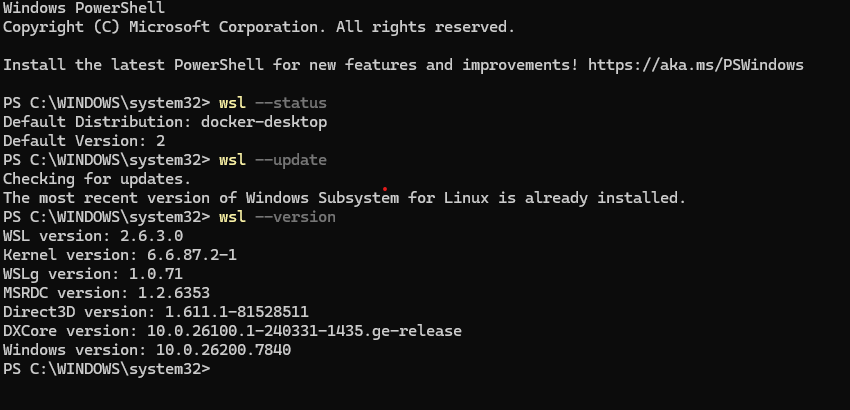
Task: Click the Microsoft Corporation copyright line
Action: (259, 27)
